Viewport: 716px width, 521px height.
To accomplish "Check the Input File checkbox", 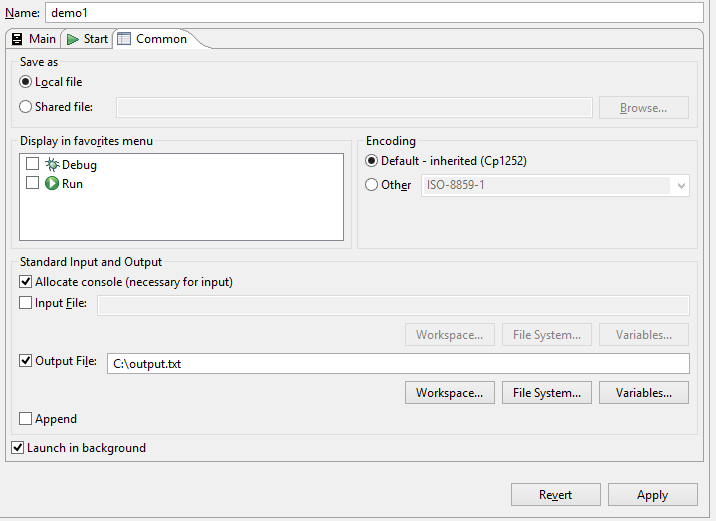I will point(26,303).
